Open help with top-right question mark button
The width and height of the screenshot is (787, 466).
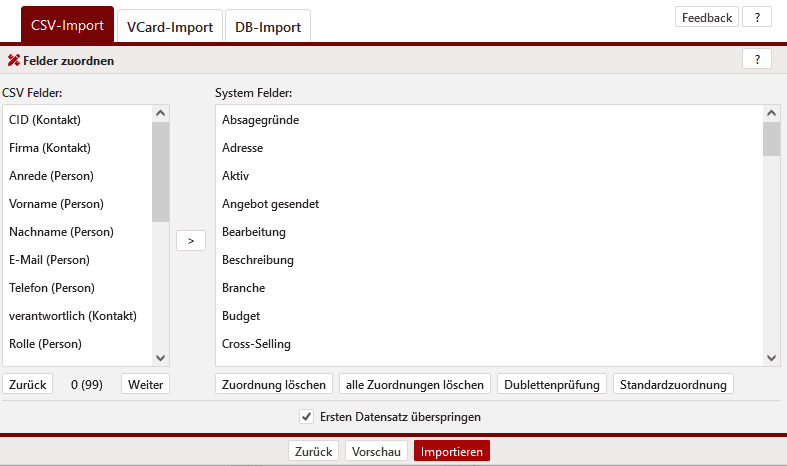tap(756, 18)
